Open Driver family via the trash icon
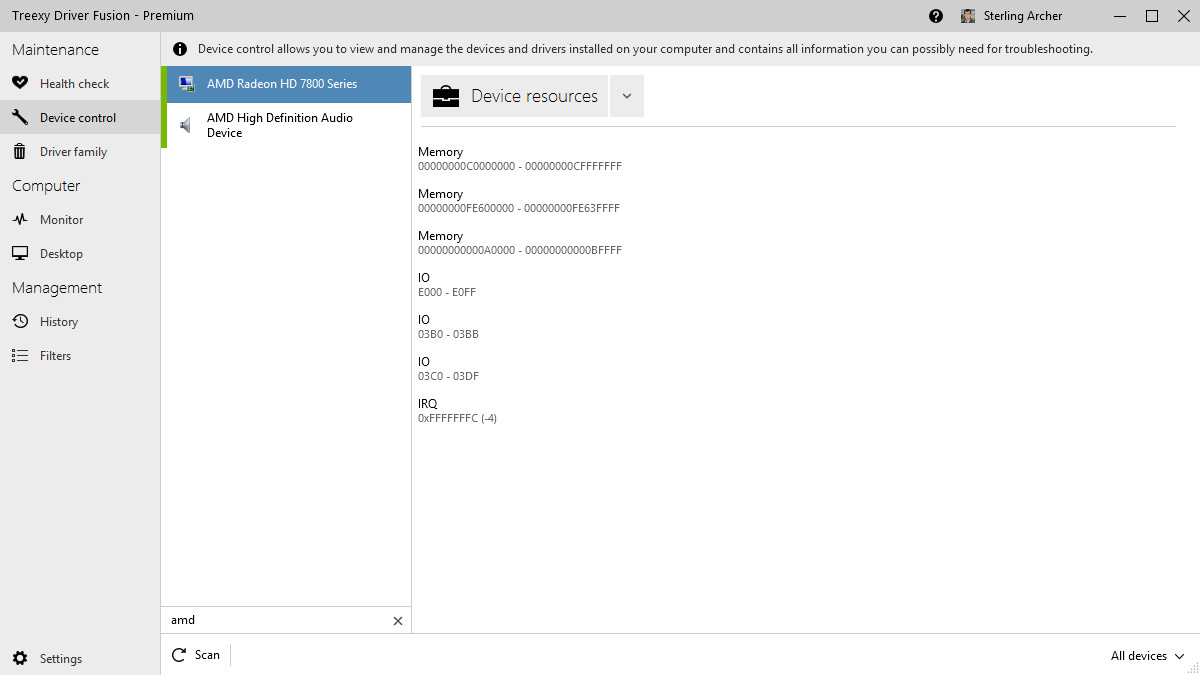Image resolution: width=1200 pixels, height=675 pixels. (x=20, y=151)
